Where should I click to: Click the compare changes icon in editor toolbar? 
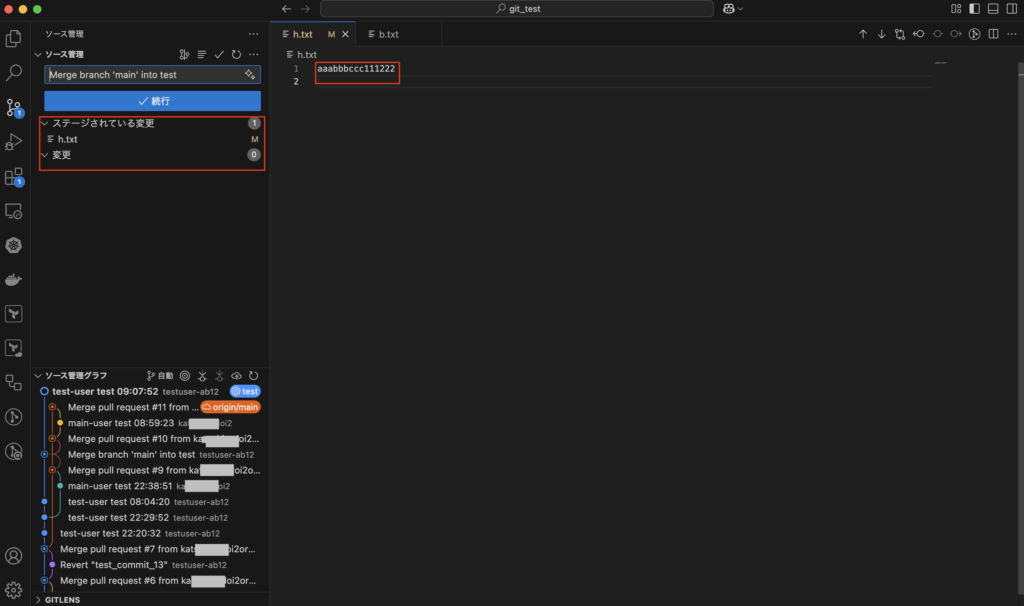(x=900, y=34)
